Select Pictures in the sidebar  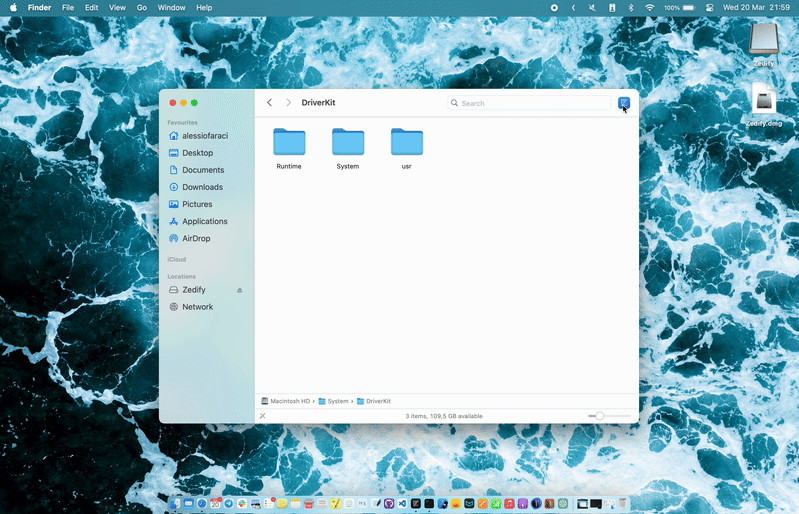pyautogui.click(x=199, y=204)
